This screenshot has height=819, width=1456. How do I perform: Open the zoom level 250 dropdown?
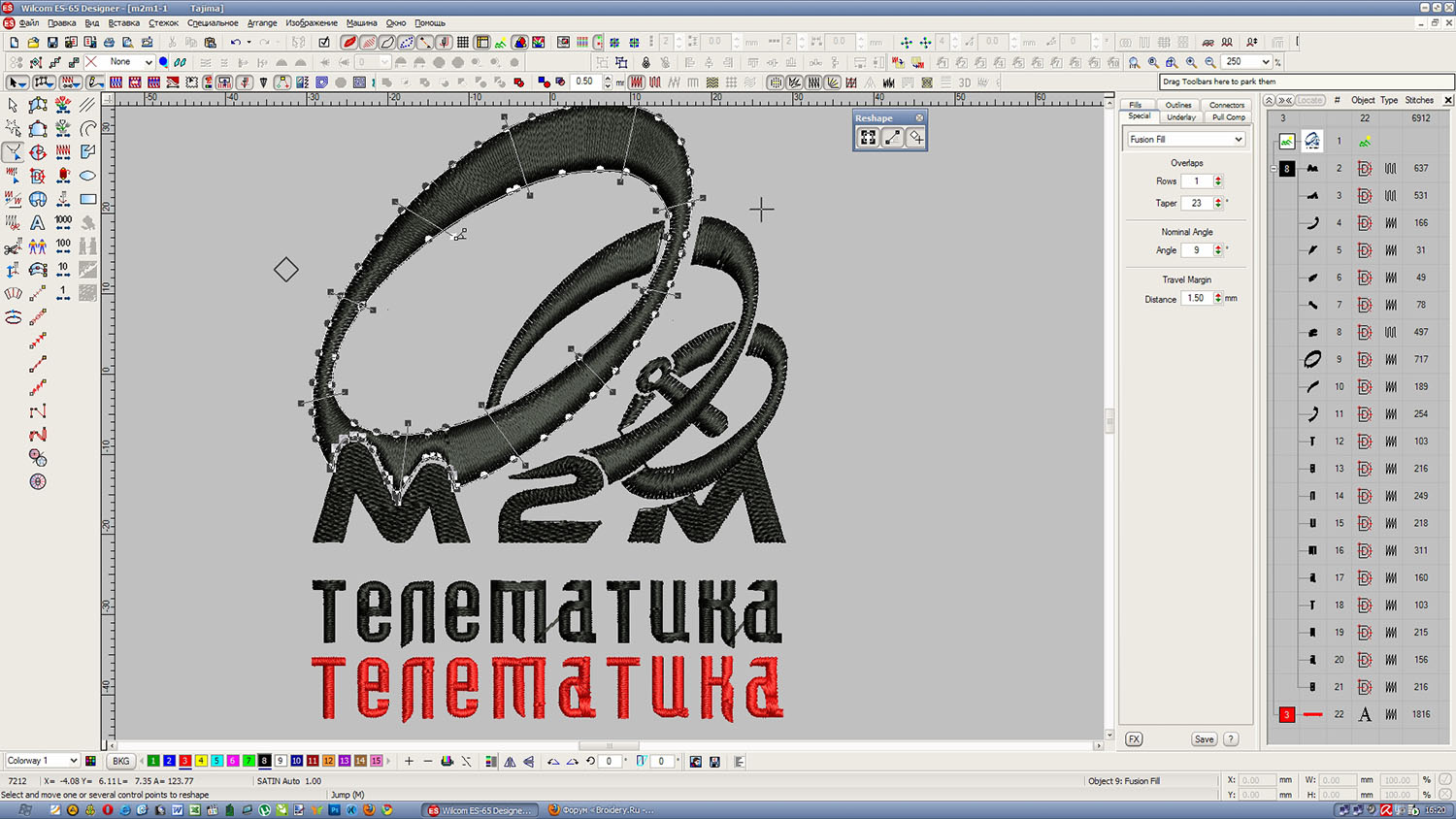tap(1265, 62)
